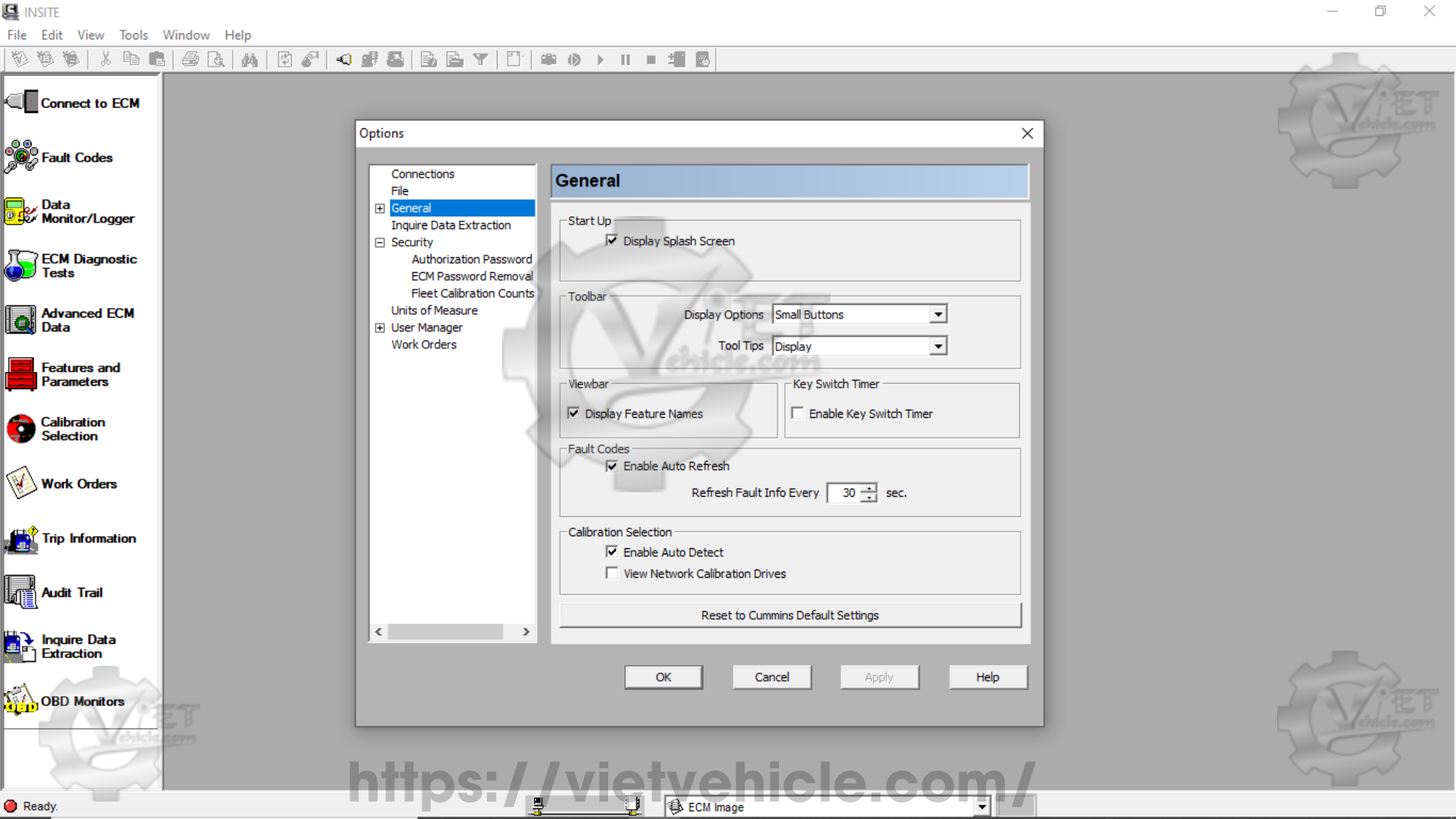Open Features and Parameters toolbox icon

pos(21,374)
